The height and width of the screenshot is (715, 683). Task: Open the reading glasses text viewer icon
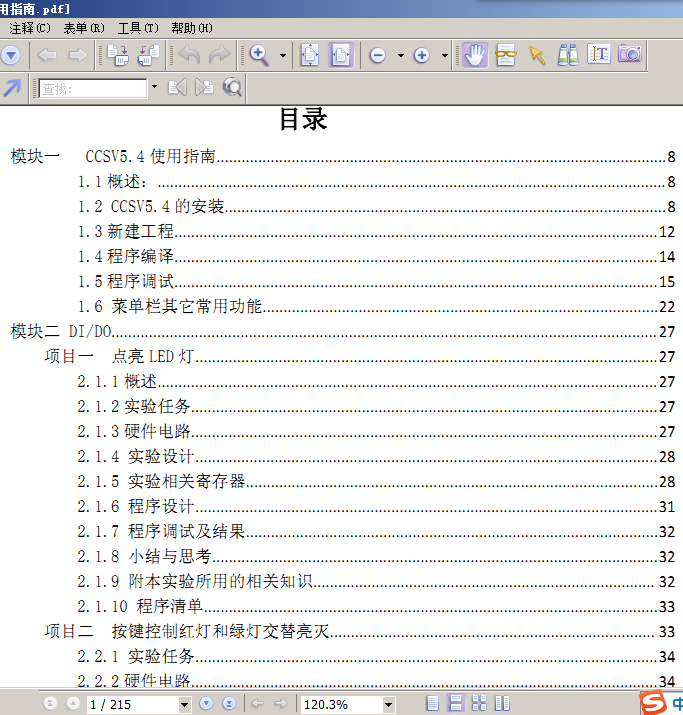pyautogui.click(x=506, y=56)
